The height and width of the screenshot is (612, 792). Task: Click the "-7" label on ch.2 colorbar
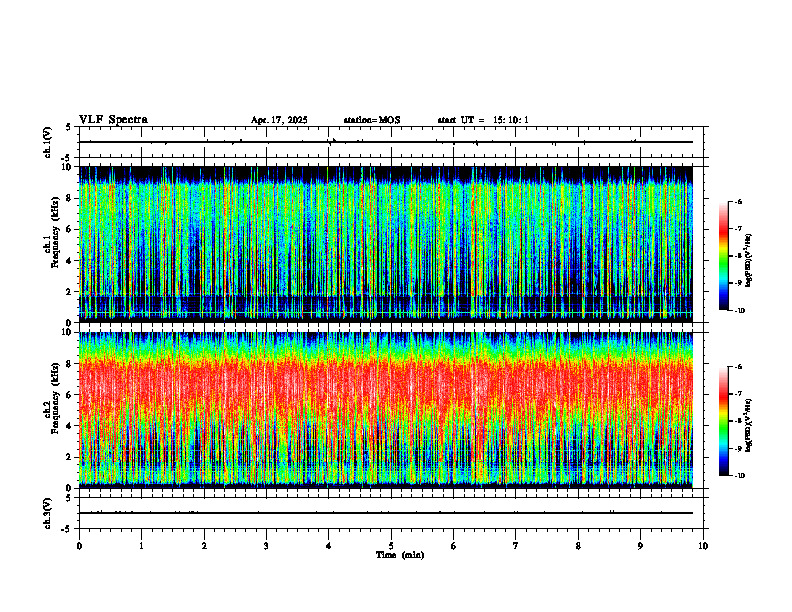[738, 394]
